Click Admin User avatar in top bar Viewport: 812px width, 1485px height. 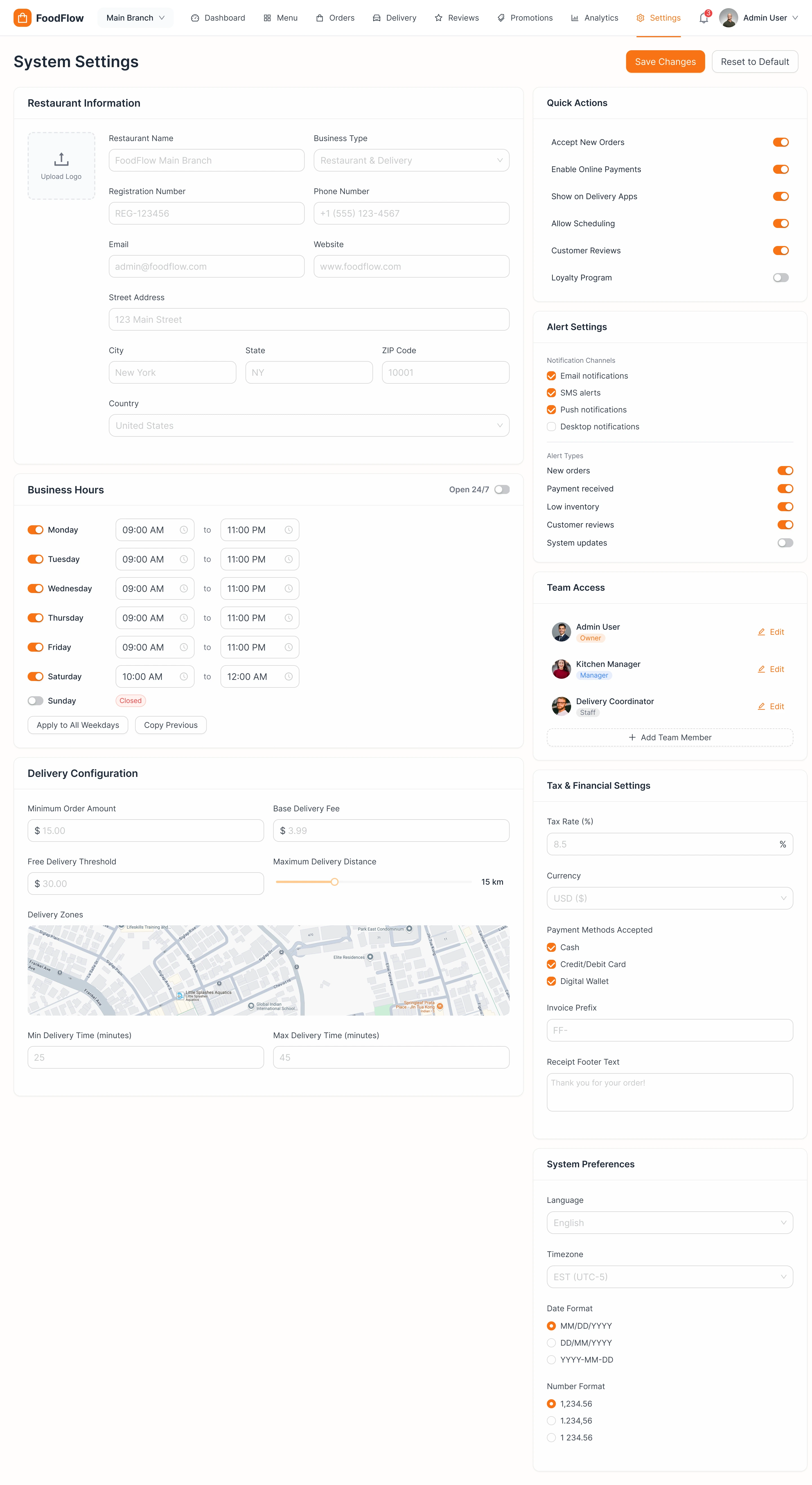click(729, 18)
